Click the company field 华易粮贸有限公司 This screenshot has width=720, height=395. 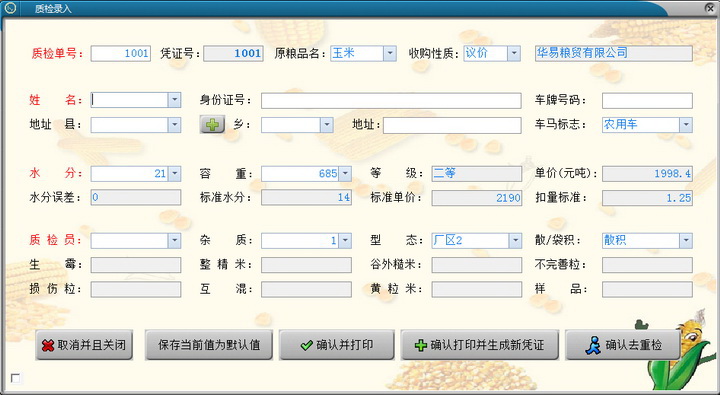coord(613,53)
